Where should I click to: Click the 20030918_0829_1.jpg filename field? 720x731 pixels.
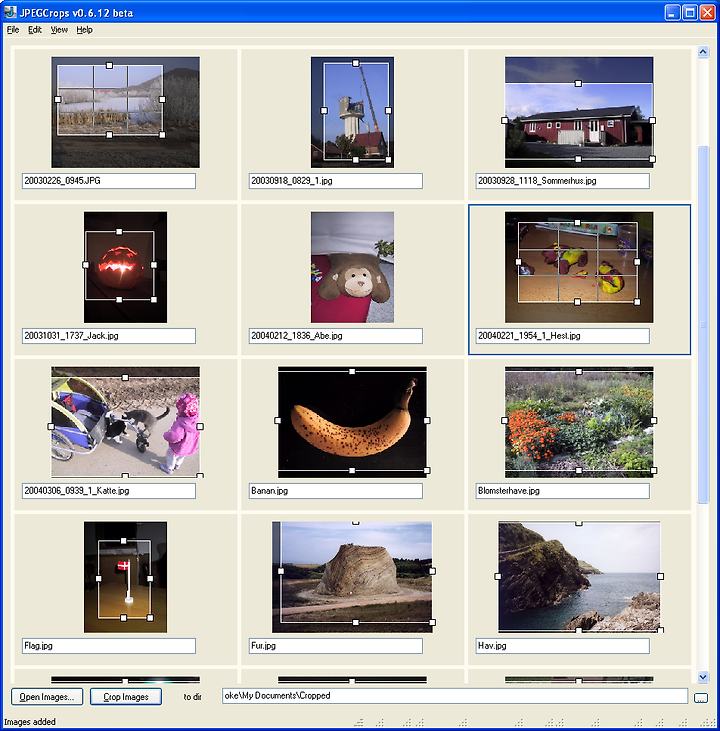pyautogui.click(x=336, y=181)
